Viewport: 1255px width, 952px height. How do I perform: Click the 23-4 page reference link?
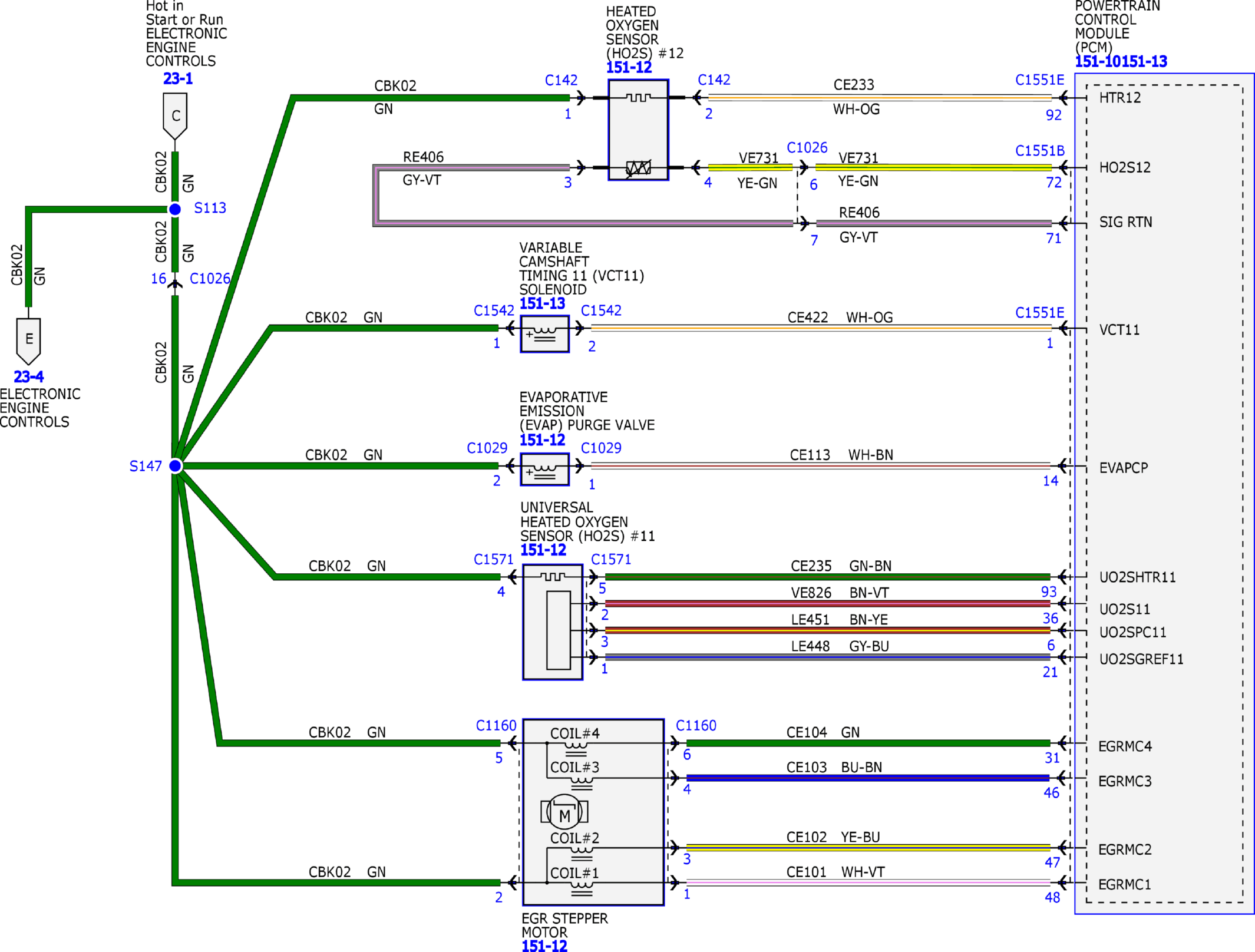pyautogui.click(x=29, y=376)
